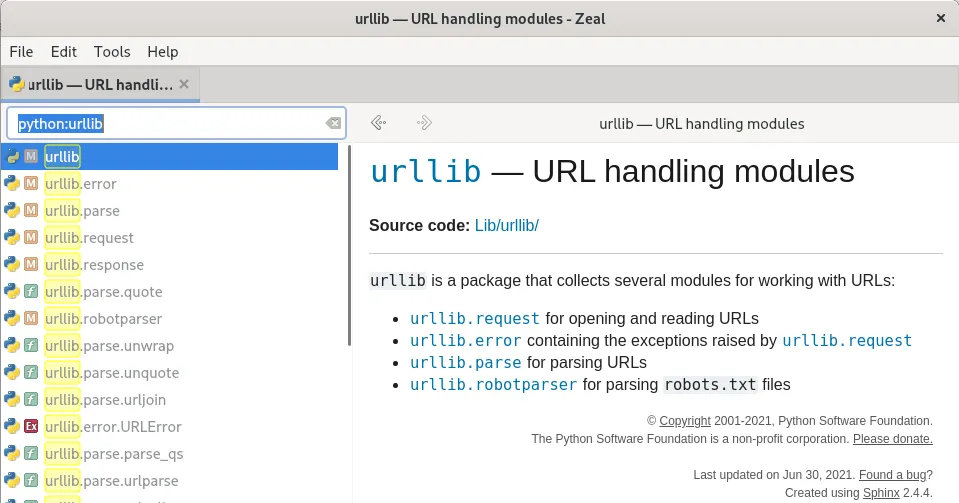Image resolution: width=959 pixels, height=503 pixels.
Task: Select urllib.parse.urljoin in results list
Action: 169,399
